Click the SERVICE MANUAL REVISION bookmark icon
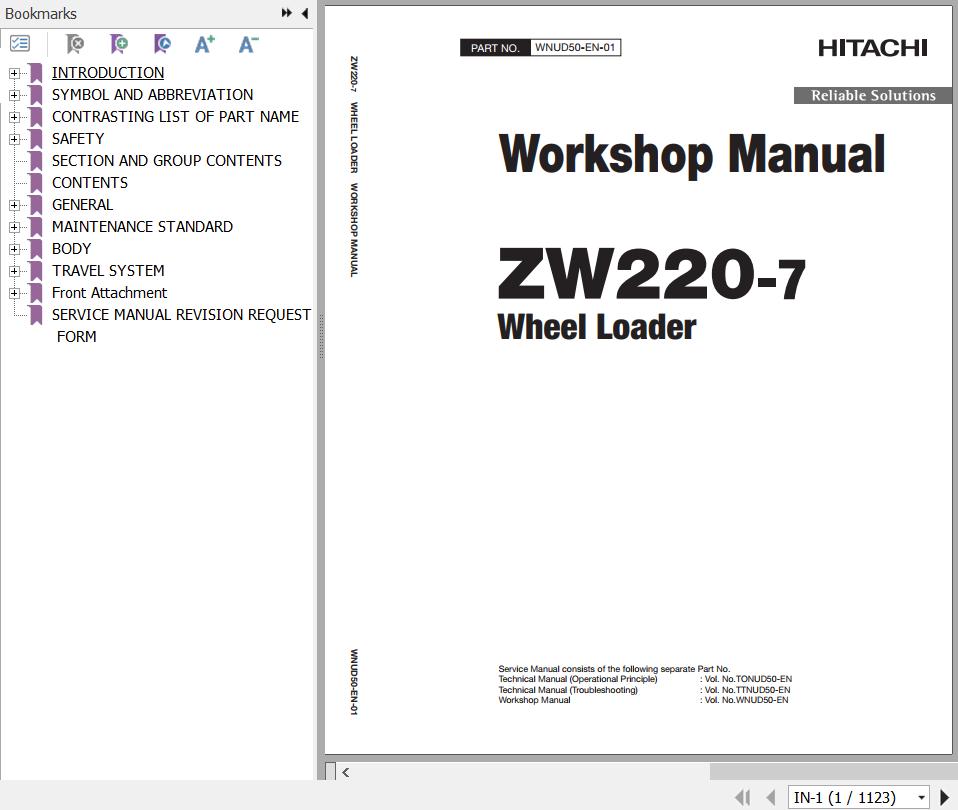The width and height of the screenshot is (958, 810). [x=36, y=315]
